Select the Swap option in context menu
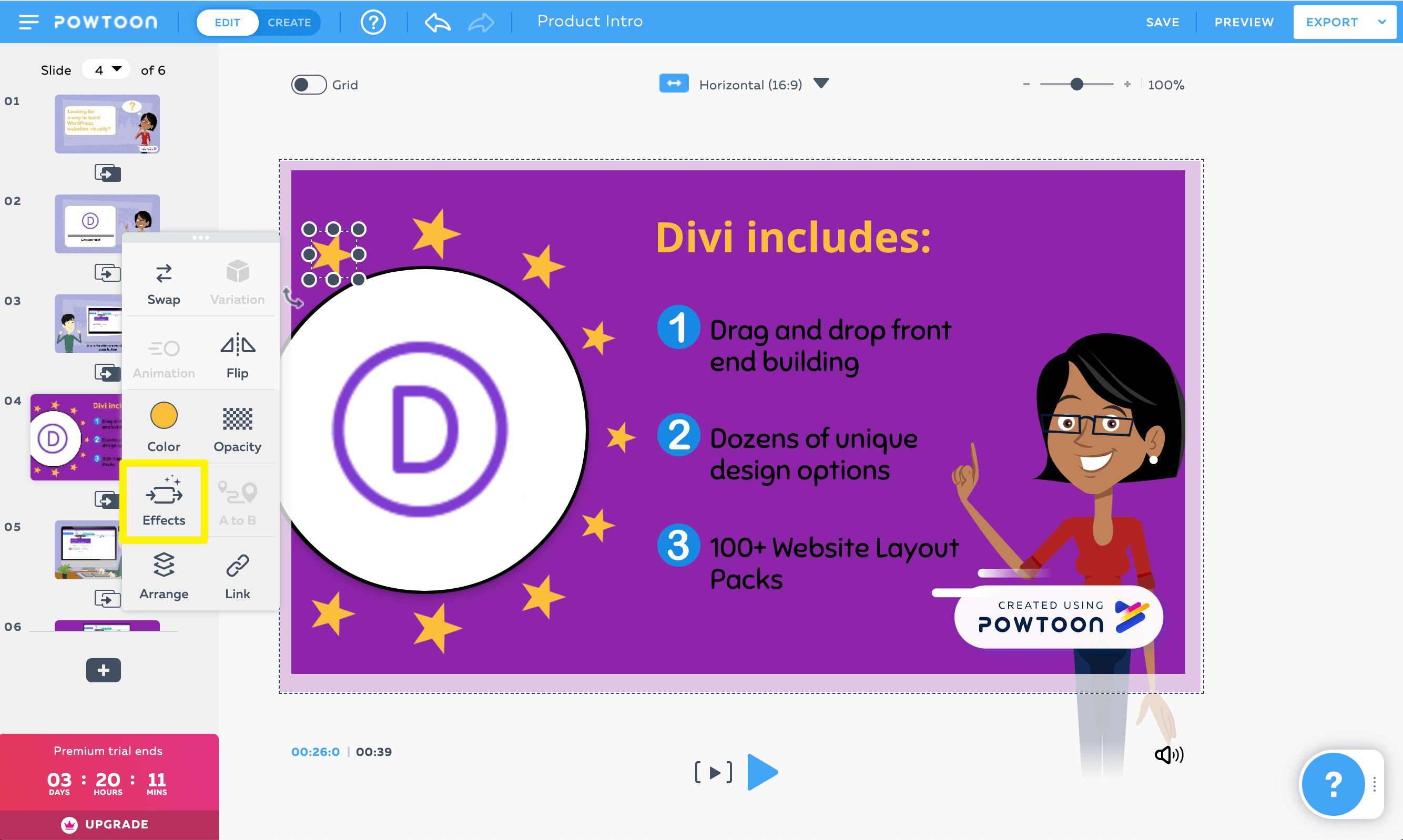 (x=164, y=283)
